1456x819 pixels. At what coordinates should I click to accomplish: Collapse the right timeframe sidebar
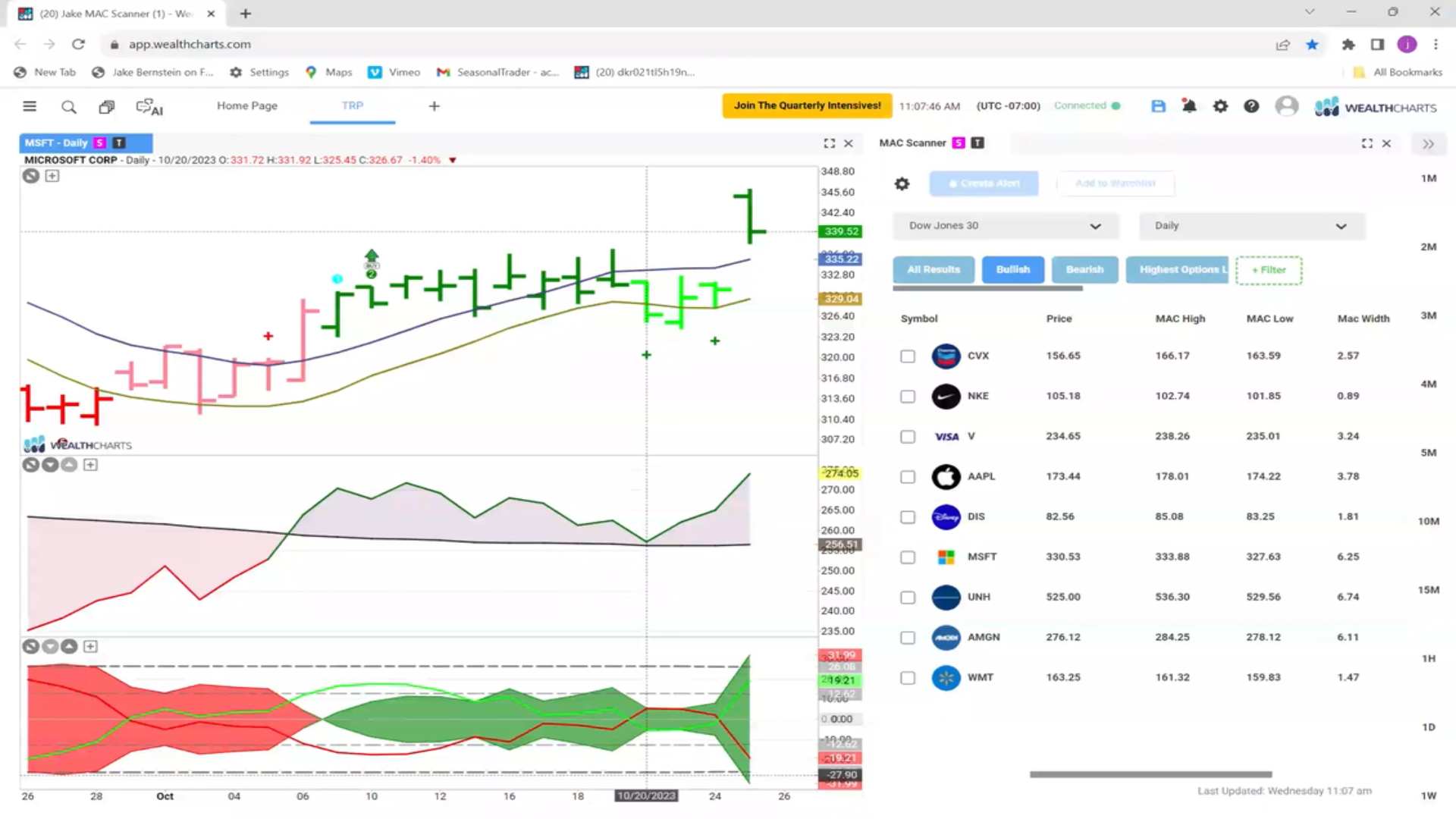[x=1428, y=144]
